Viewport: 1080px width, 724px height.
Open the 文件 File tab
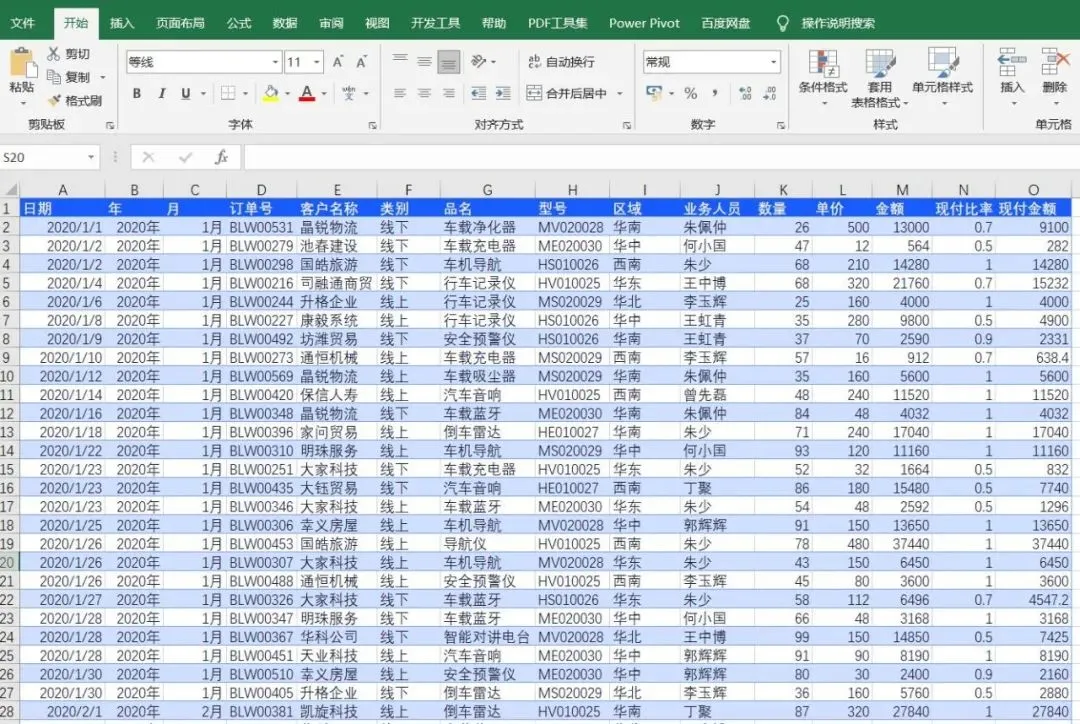(x=23, y=23)
